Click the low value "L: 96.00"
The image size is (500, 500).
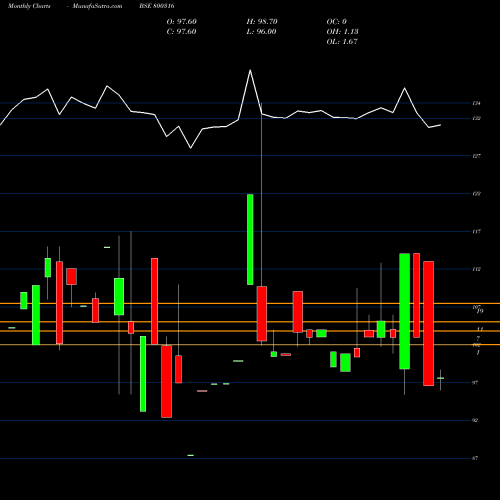pyautogui.click(x=261, y=32)
